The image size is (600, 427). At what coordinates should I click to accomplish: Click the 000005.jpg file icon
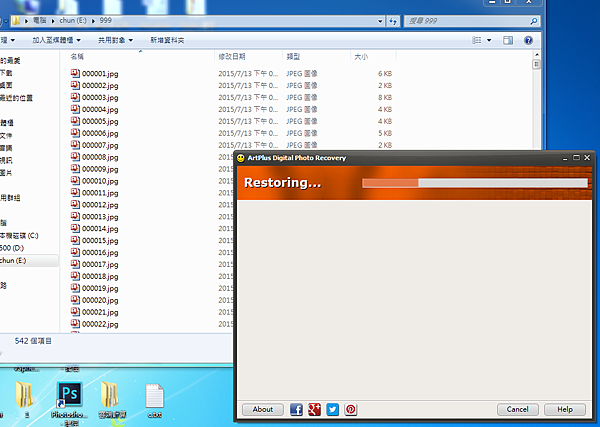tap(75, 121)
